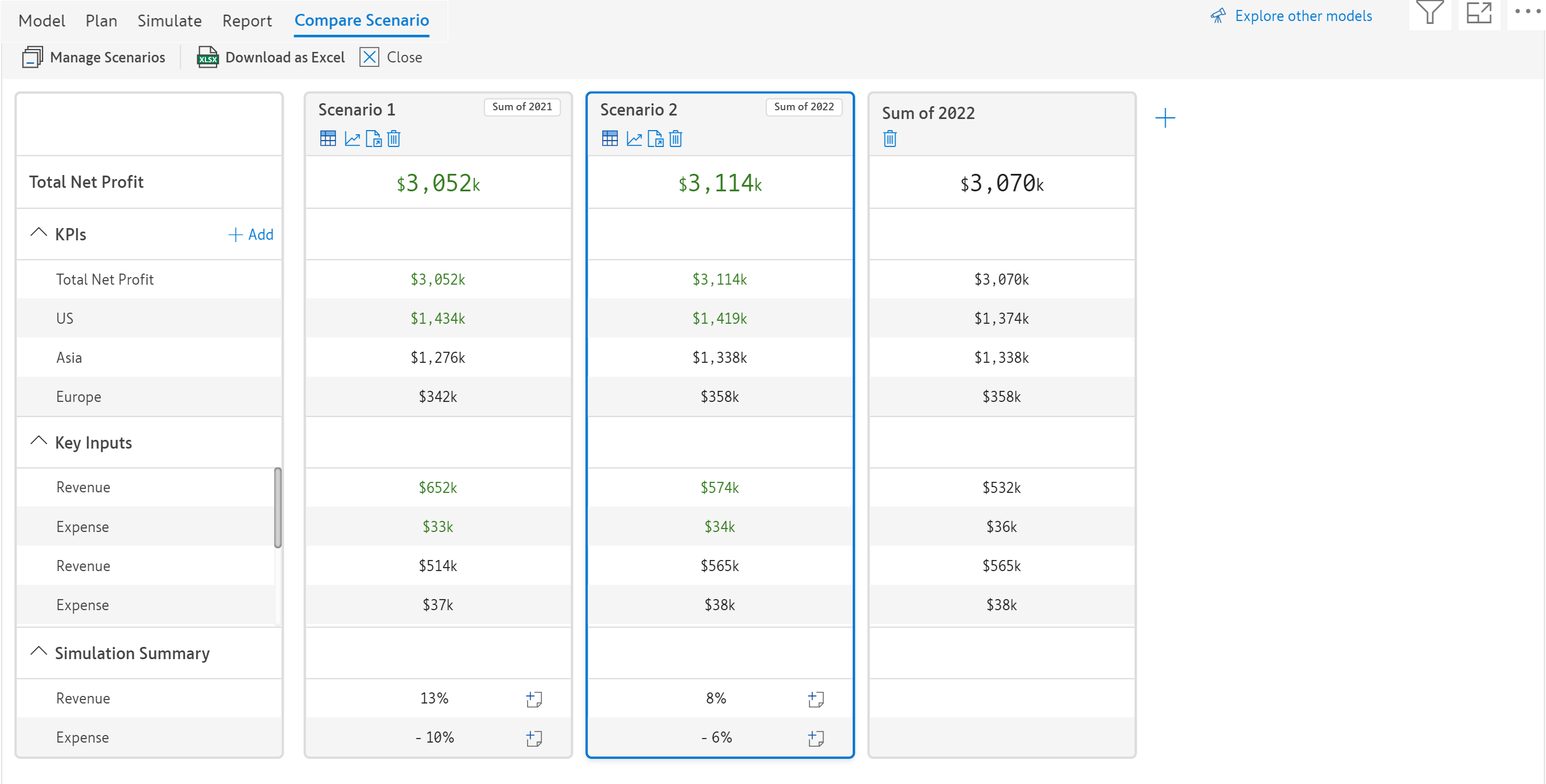Screen dimensions: 1546x784
Task: Click the Key Inputs vertical scrollbar
Action: tap(278, 508)
